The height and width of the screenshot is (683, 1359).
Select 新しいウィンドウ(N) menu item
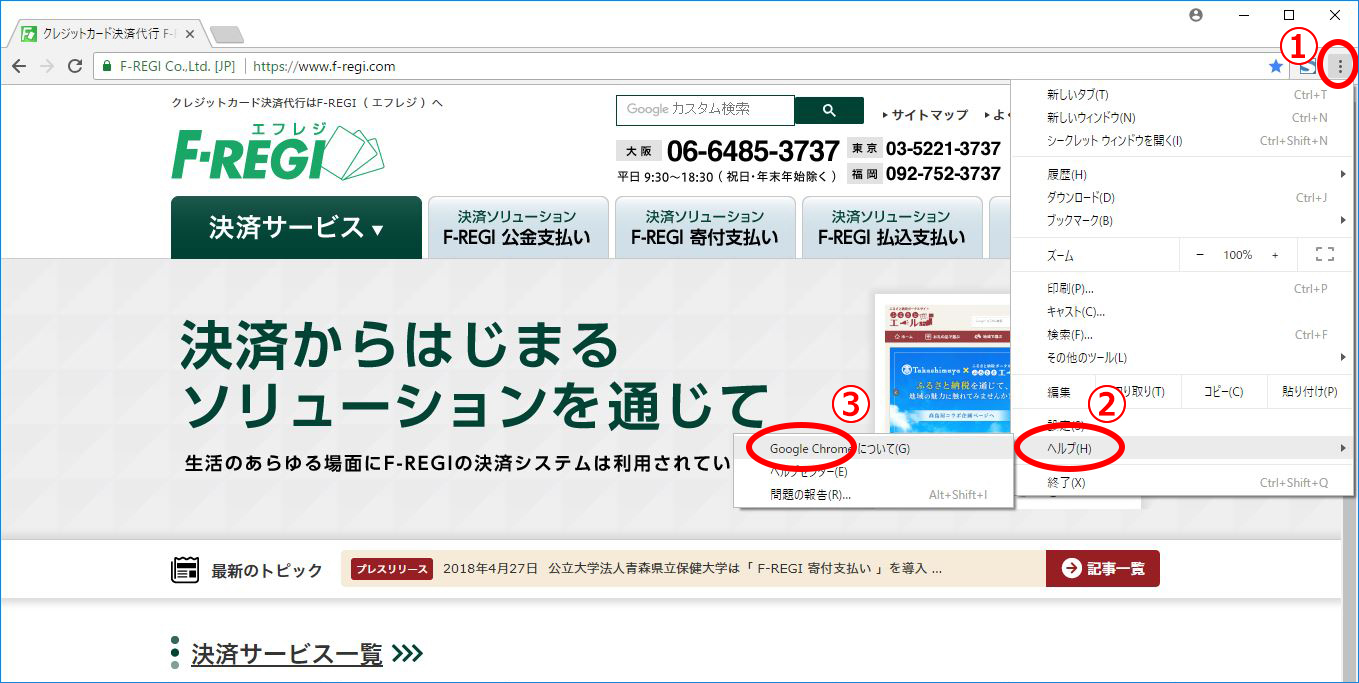click(1182, 118)
